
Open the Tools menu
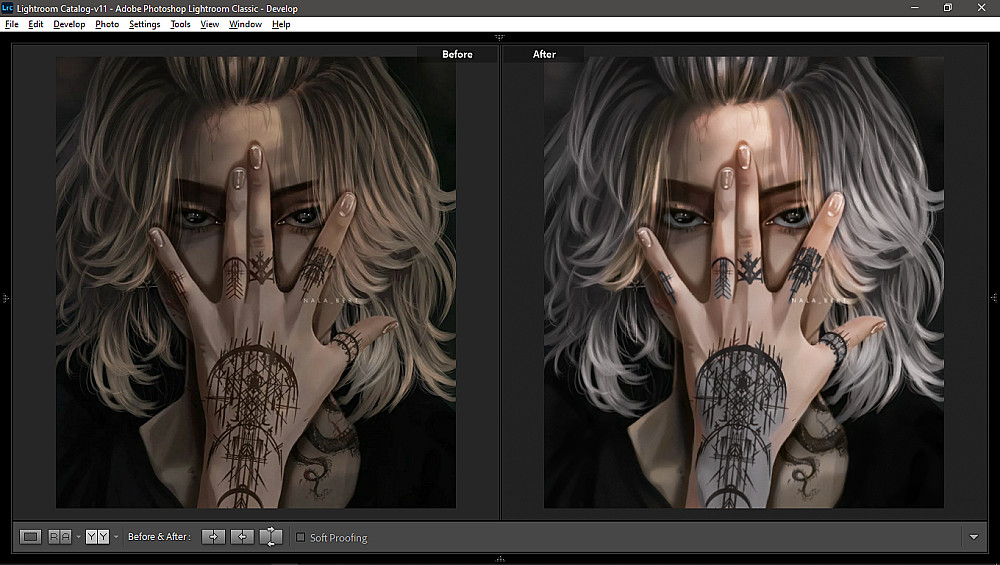(180, 24)
